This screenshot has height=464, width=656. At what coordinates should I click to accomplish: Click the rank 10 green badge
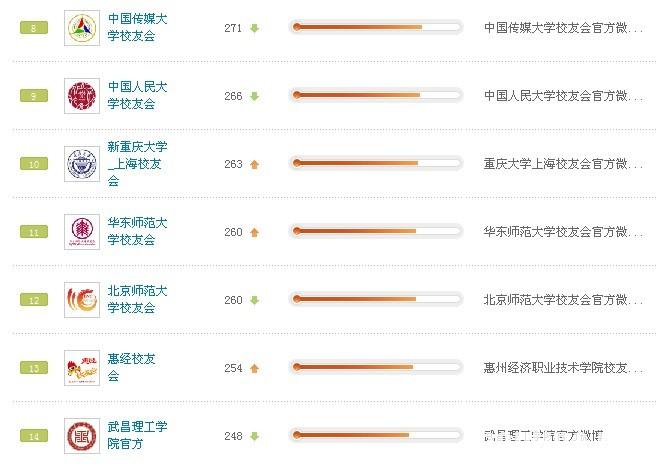tap(34, 164)
